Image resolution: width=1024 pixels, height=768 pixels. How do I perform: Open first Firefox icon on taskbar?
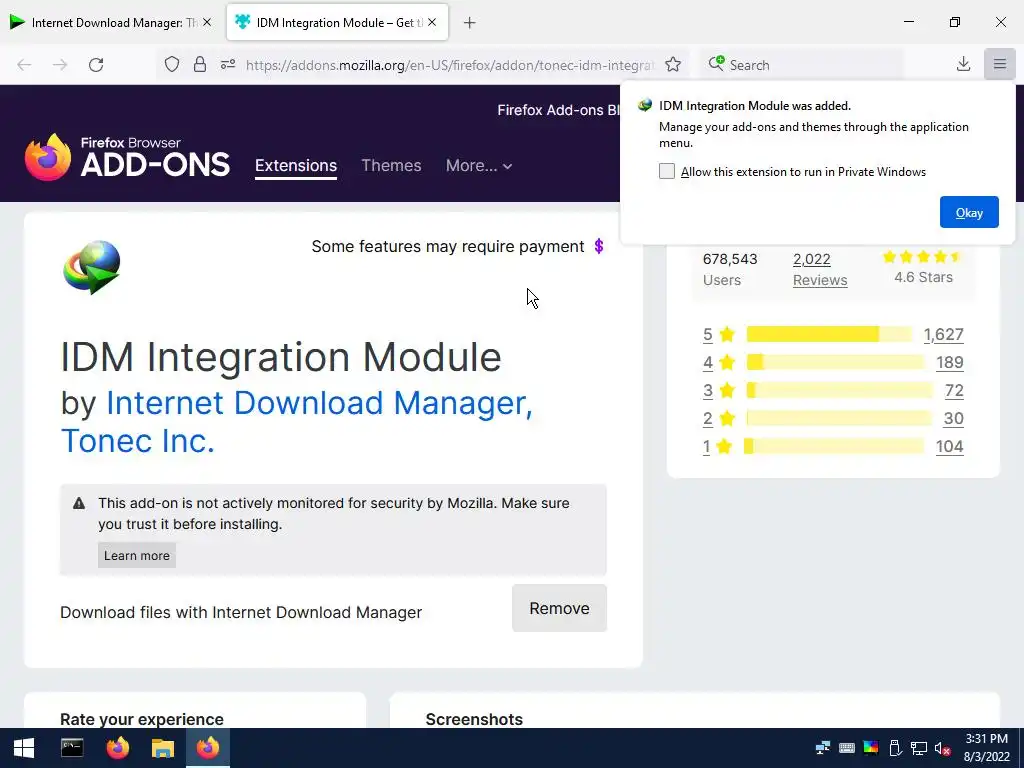coord(118,748)
